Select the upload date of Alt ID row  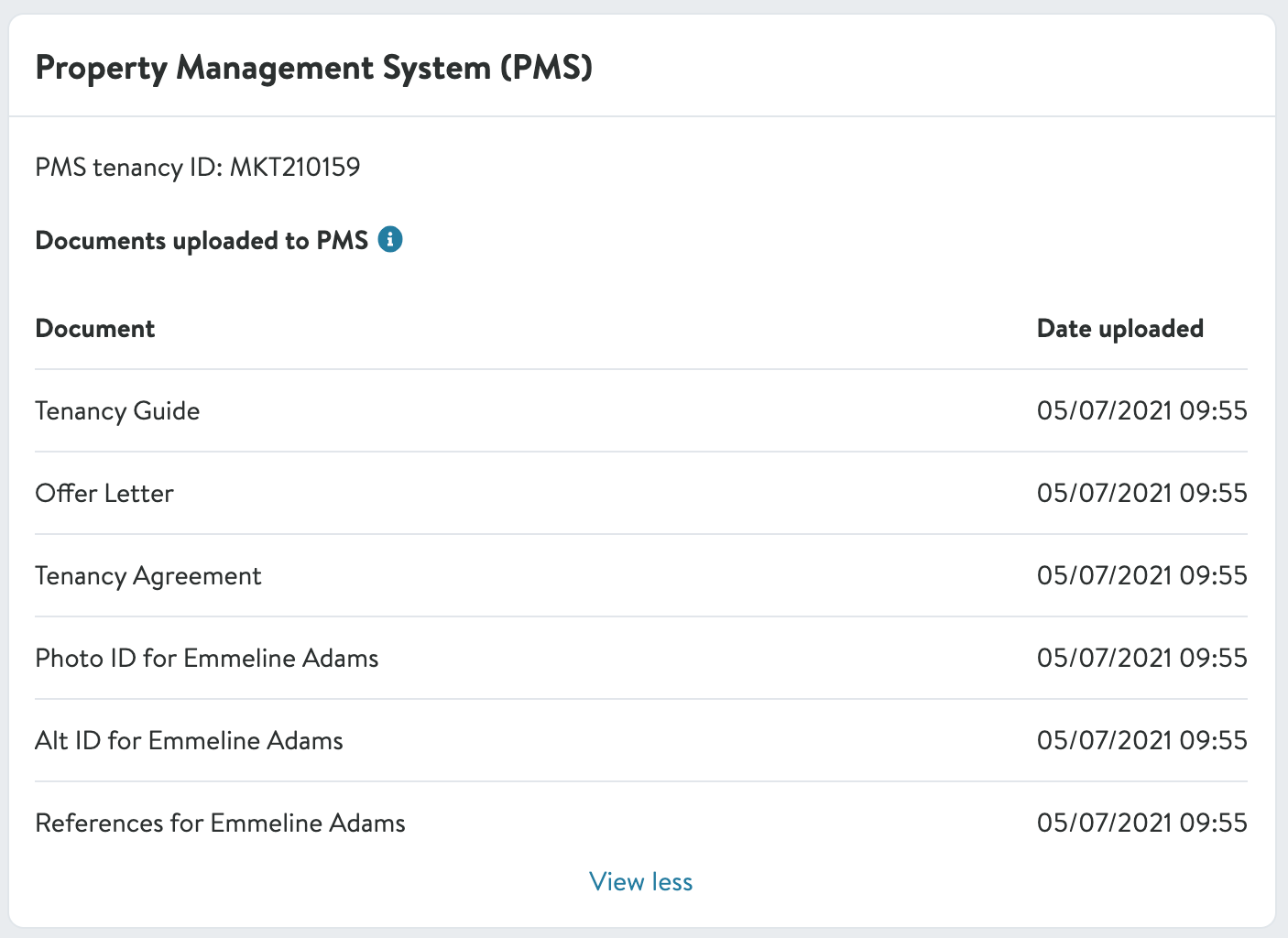point(1141,740)
